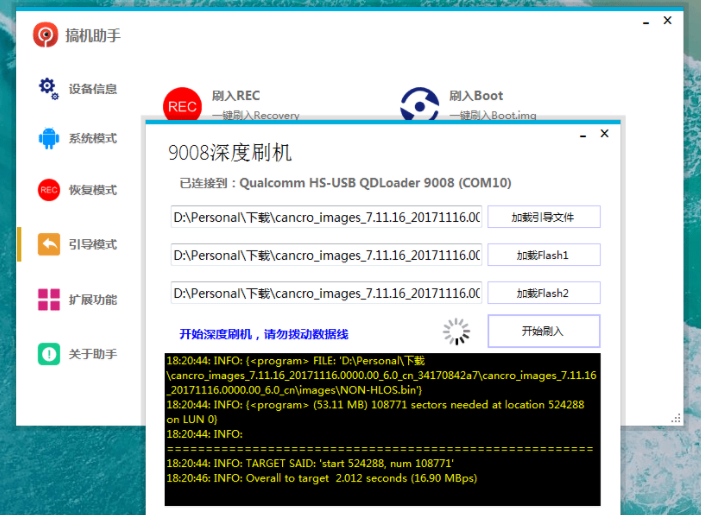
Task: Click the 搞机助手 app logo icon
Action: coord(45,35)
